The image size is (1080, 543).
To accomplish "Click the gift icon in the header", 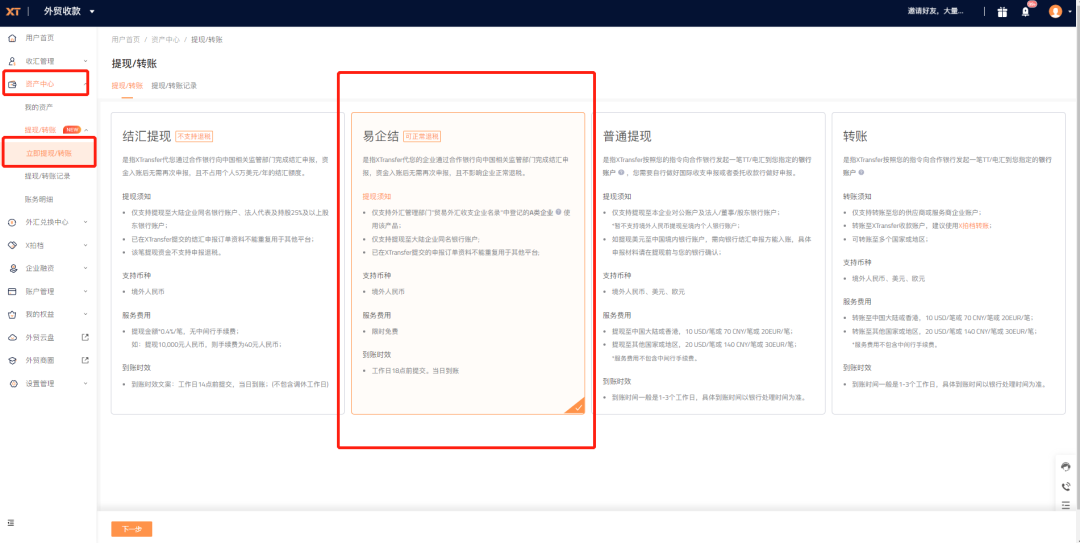I will pyautogui.click(x=1002, y=12).
